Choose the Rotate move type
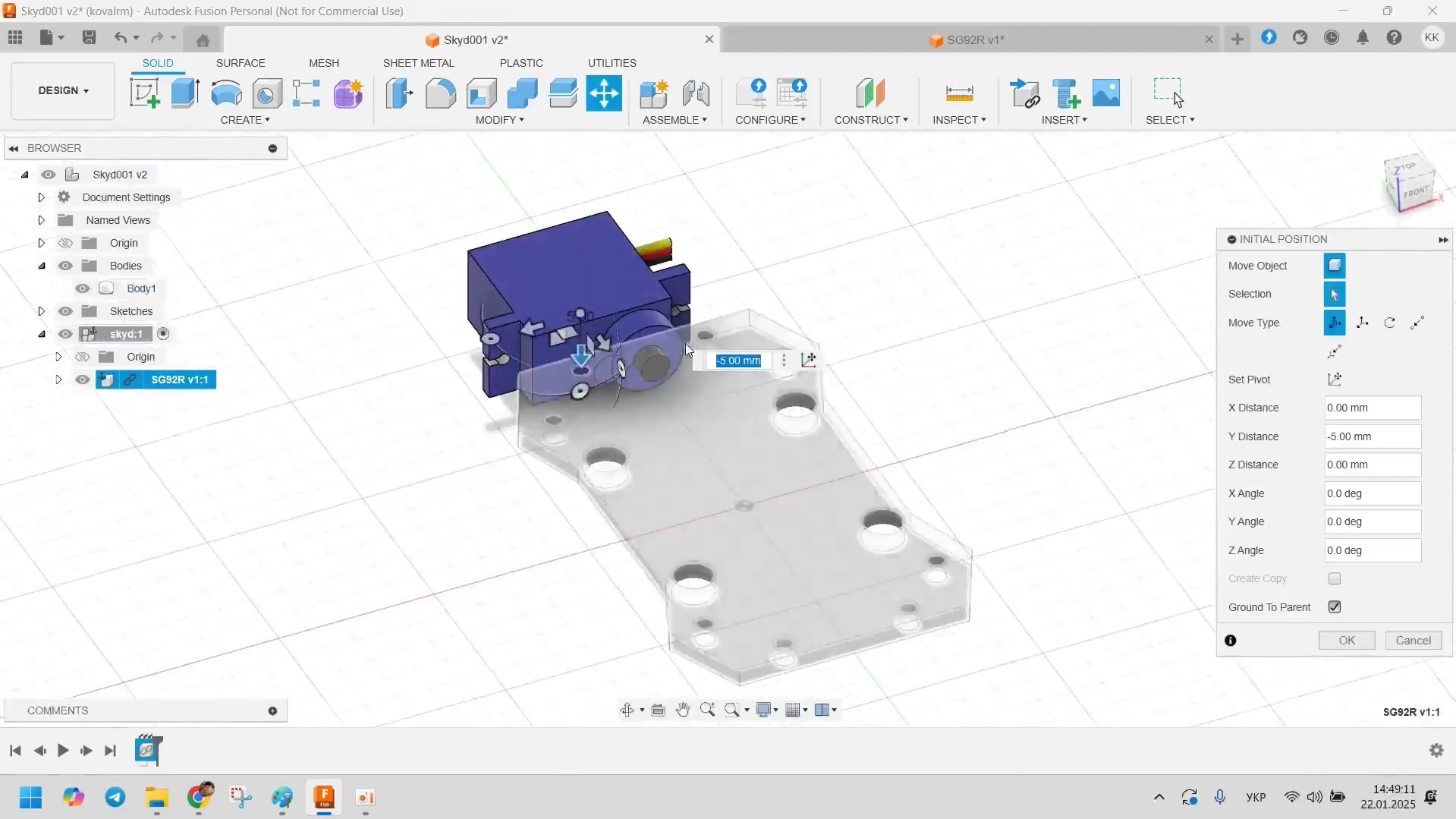The height and width of the screenshot is (819, 1456). click(x=1390, y=323)
